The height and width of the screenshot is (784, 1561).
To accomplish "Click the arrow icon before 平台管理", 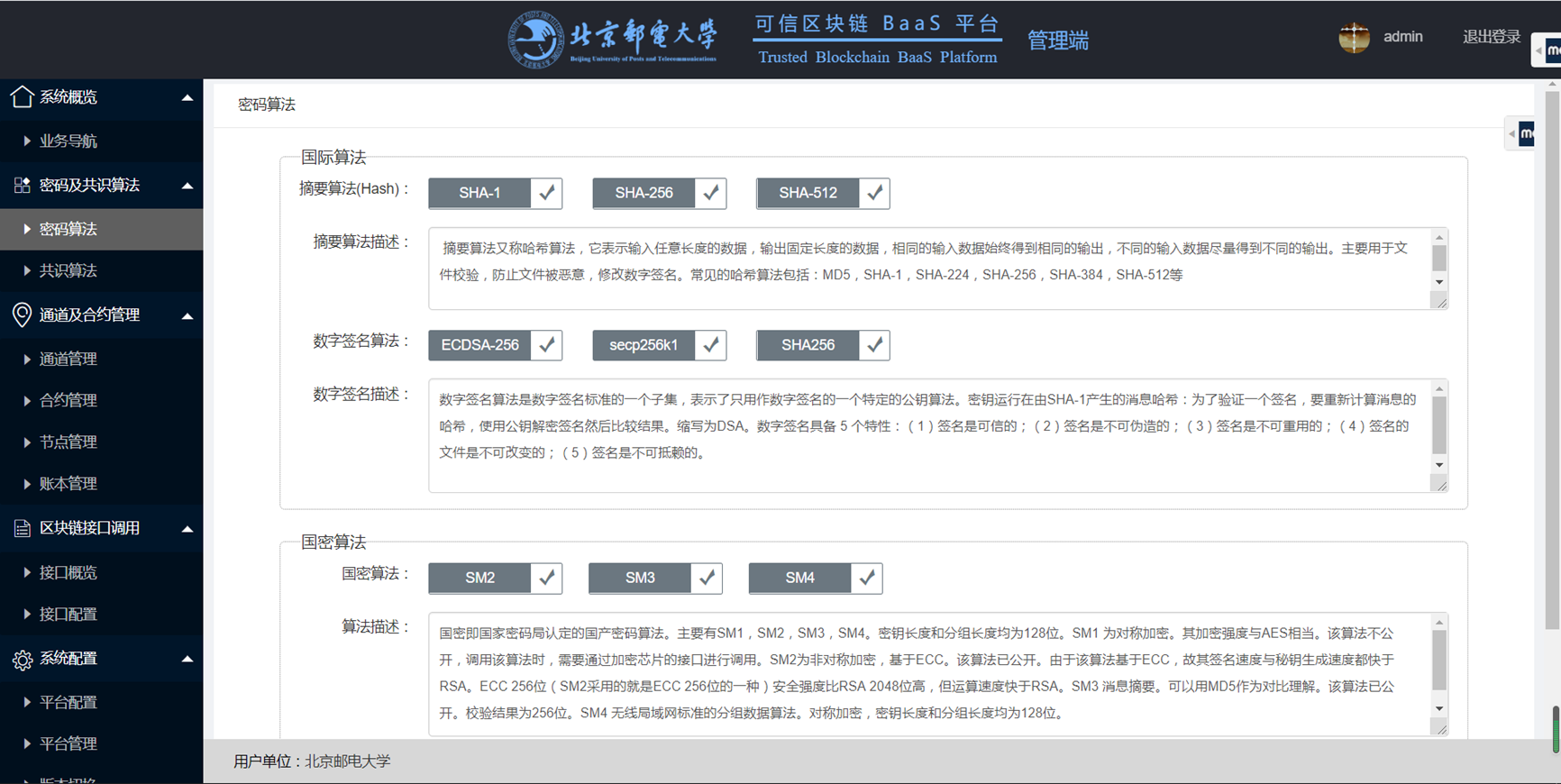I will pyautogui.click(x=27, y=743).
